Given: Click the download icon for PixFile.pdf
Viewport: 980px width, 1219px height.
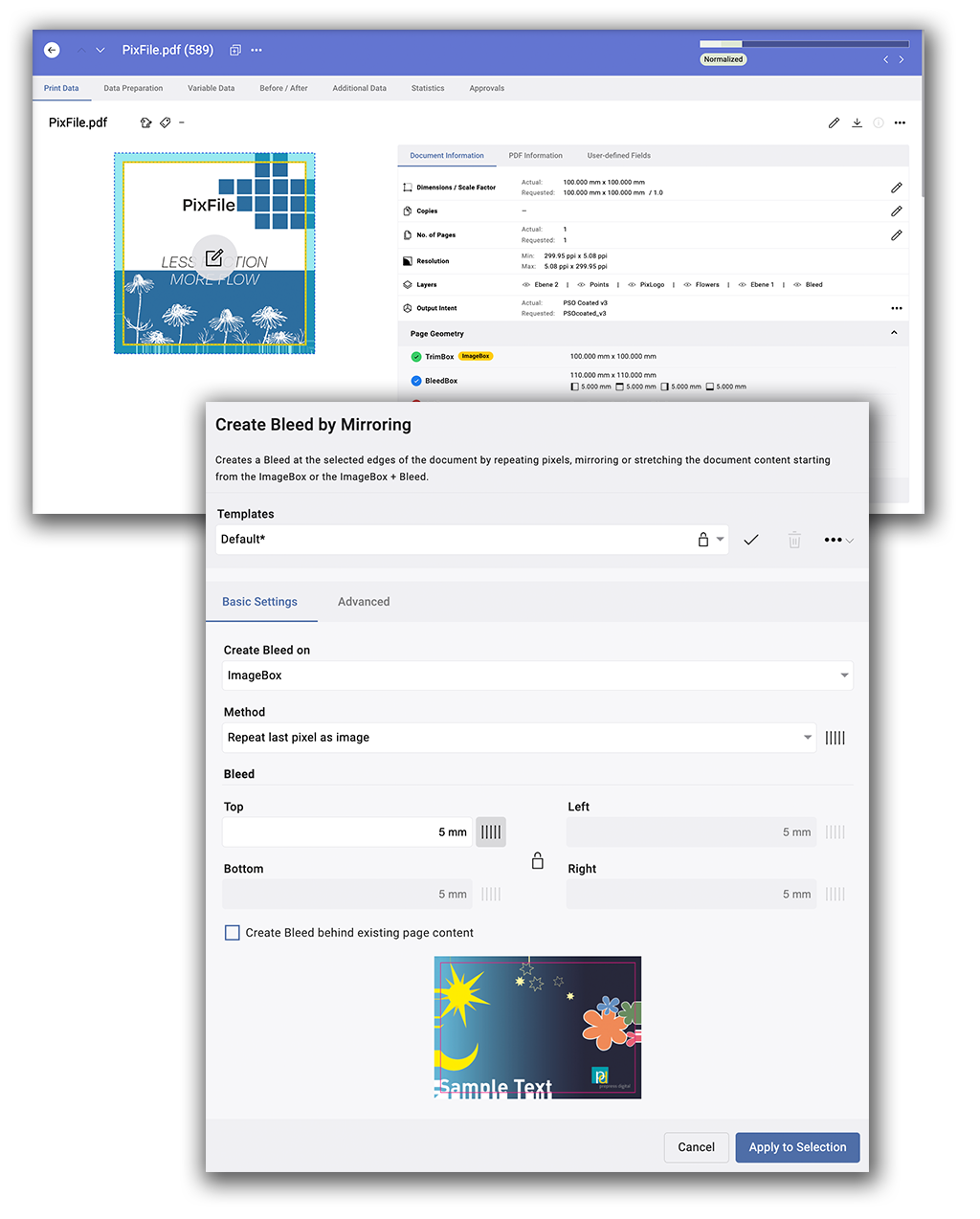Looking at the screenshot, I should 857,122.
